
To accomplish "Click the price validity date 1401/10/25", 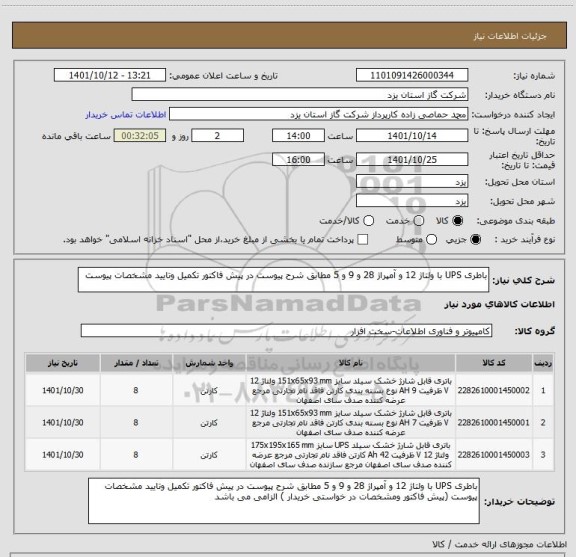I will [x=412, y=159].
